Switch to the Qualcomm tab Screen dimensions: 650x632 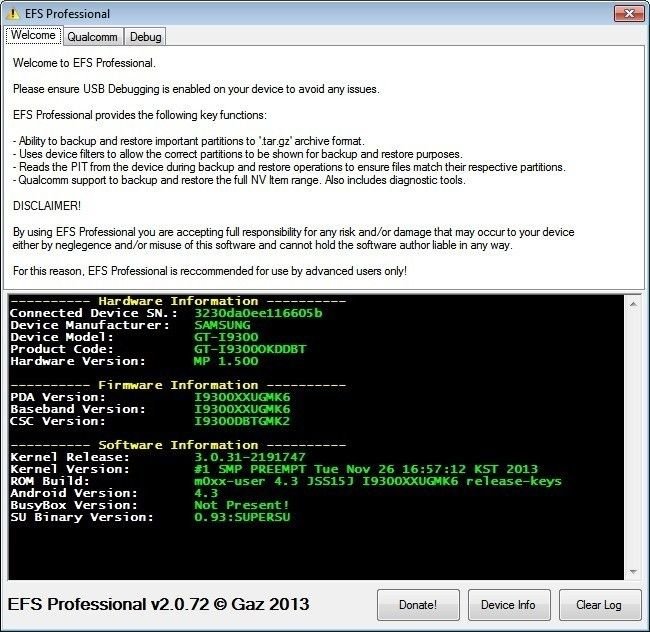(x=92, y=36)
